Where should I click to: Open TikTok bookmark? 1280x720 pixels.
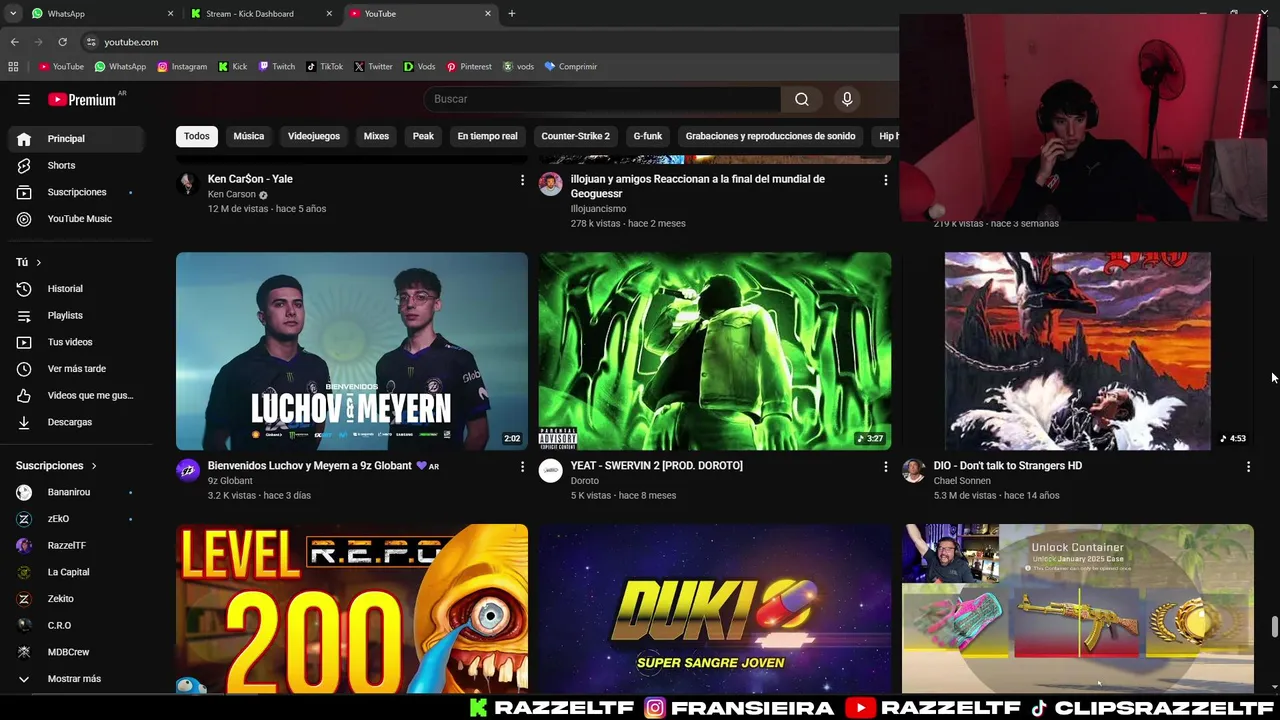(x=324, y=67)
